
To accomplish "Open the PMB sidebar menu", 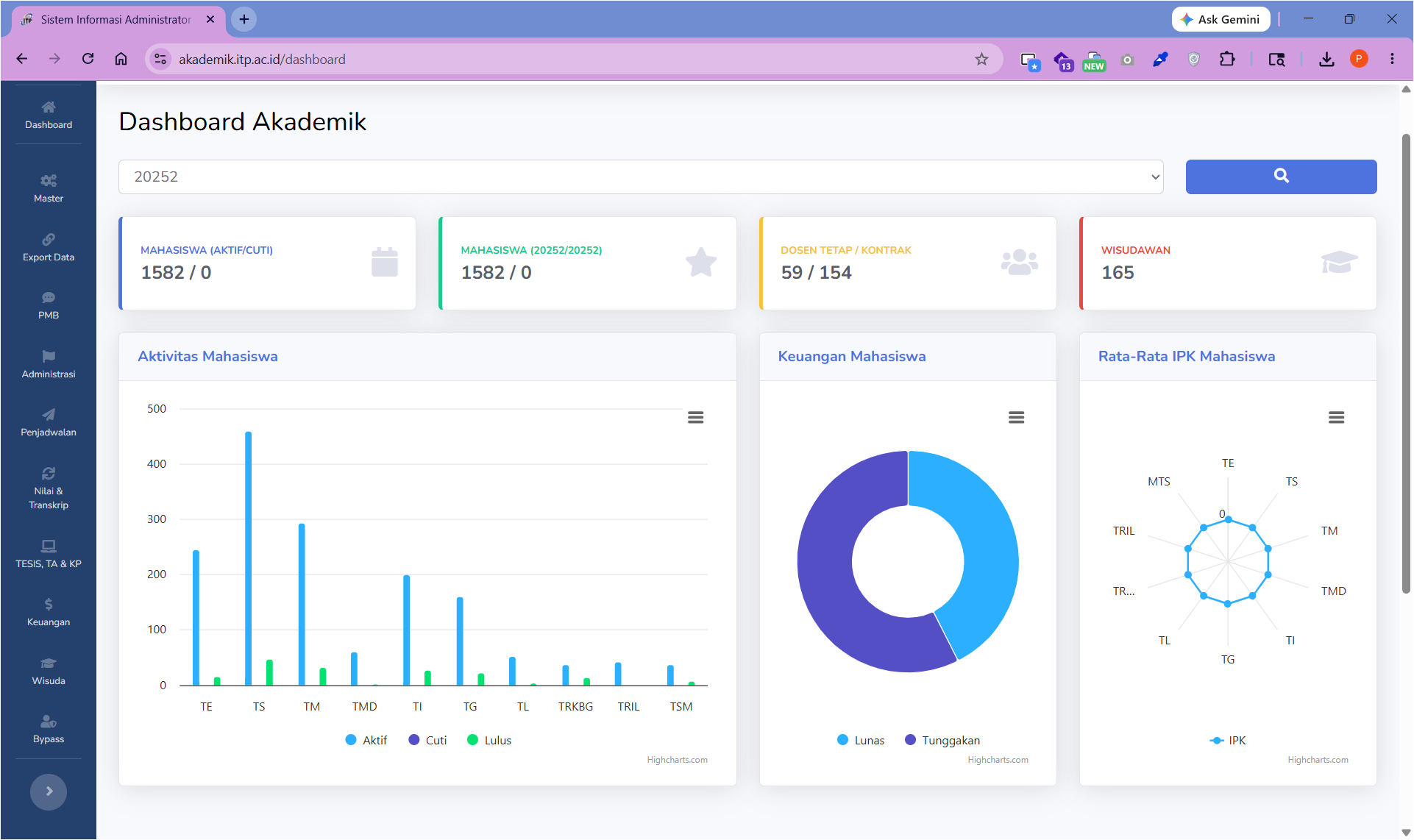I will (x=49, y=306).
